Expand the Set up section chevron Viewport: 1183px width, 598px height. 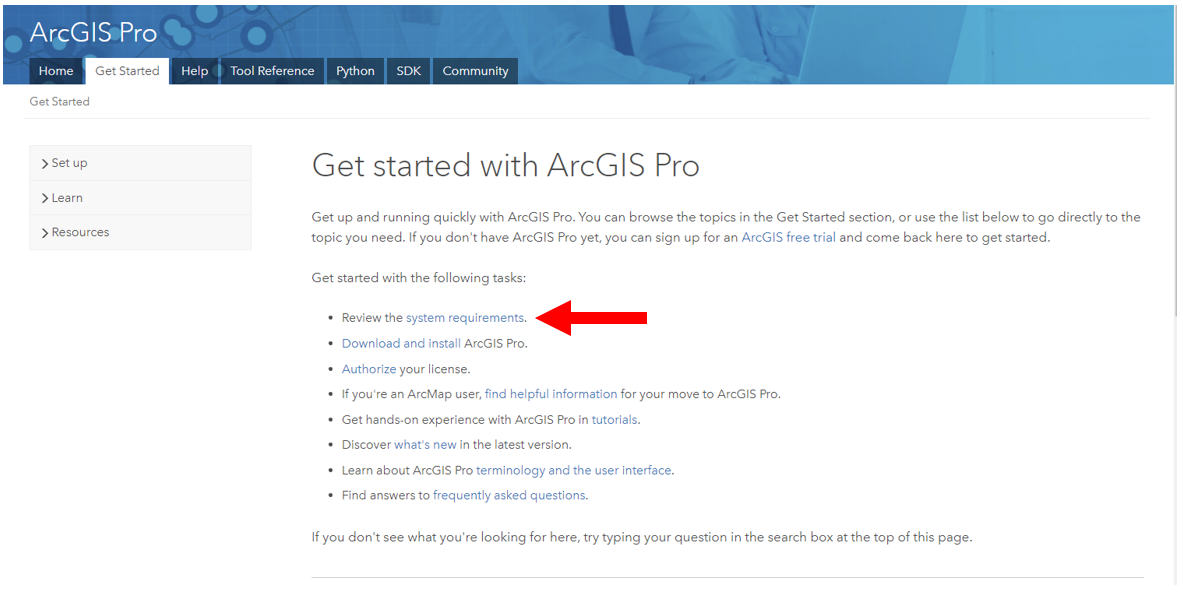click(45, 164)
